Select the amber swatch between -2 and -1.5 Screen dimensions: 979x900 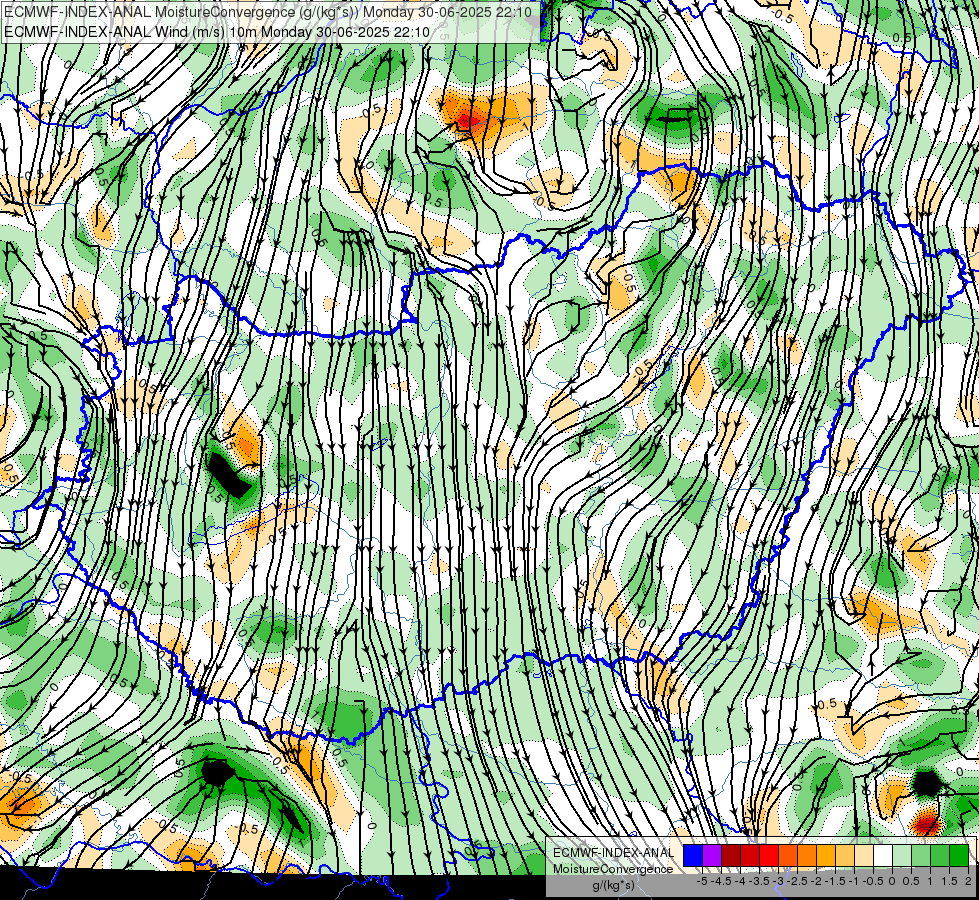point(825,855)
